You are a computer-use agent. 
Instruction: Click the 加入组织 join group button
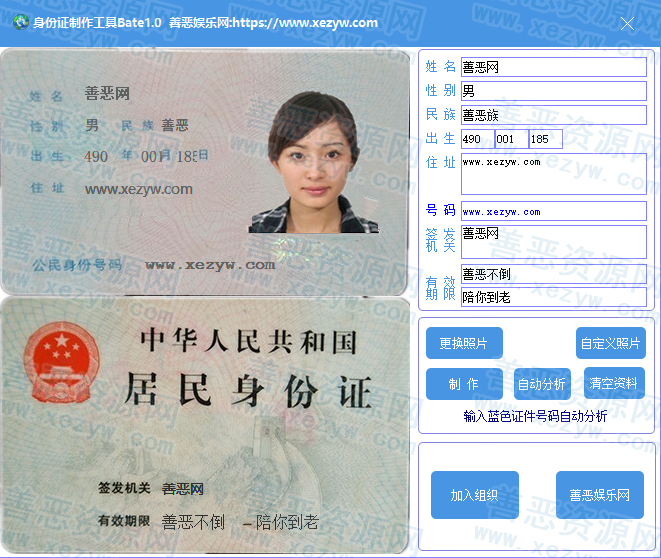coord(474,495)
